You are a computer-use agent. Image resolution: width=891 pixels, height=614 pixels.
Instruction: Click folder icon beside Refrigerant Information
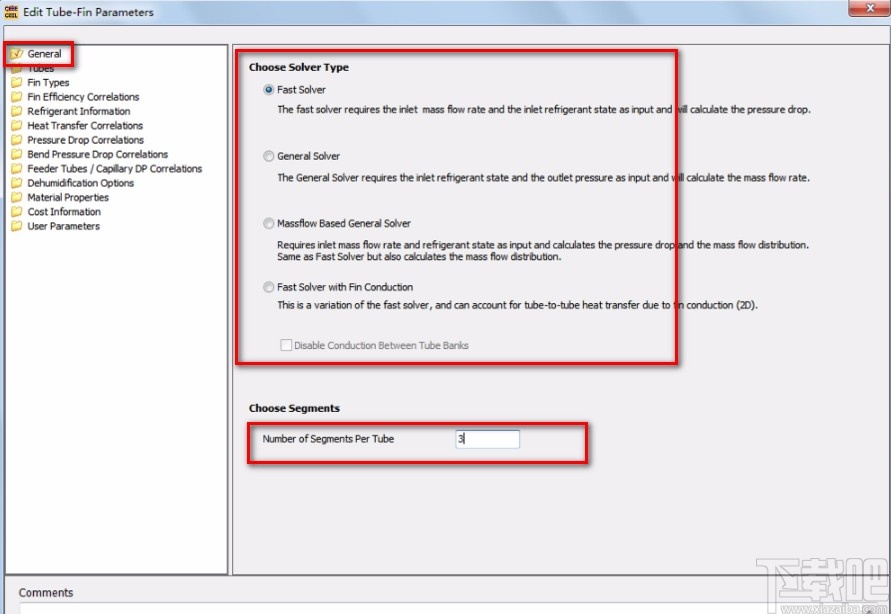point(17,111)
